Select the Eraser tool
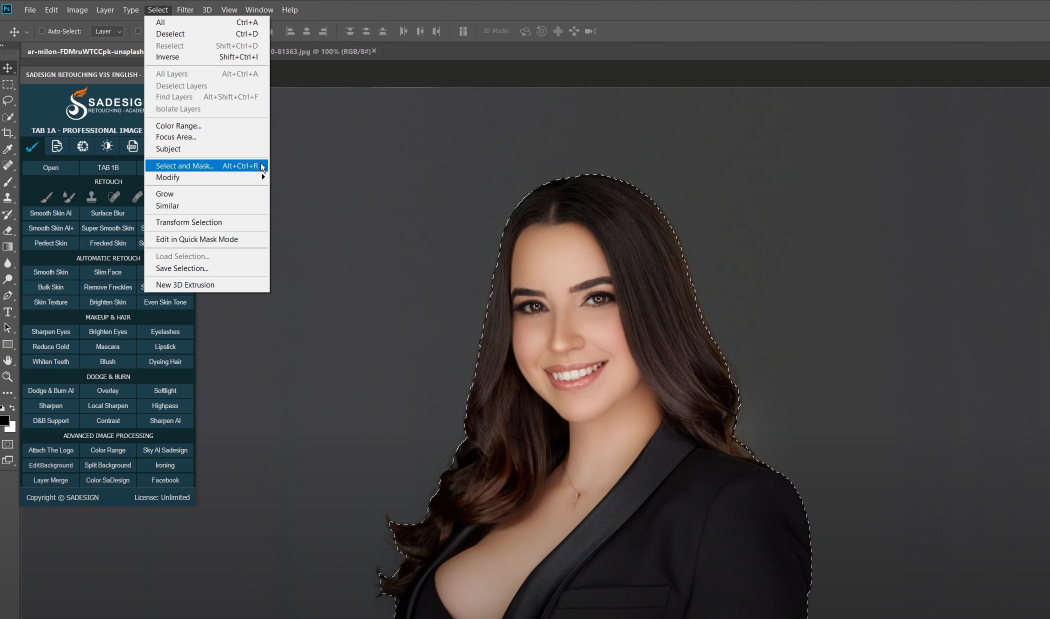The width and height of the screenshot is (1050, 619). (8, 230)
